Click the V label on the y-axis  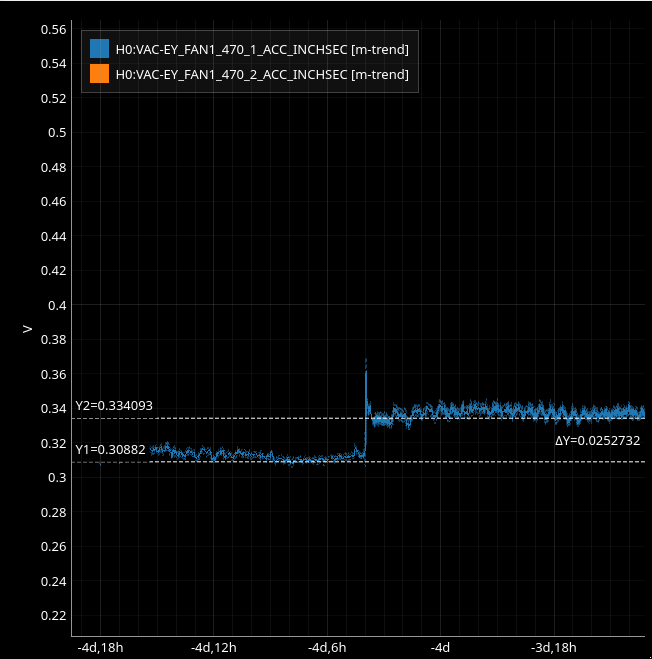click(x=27, y=327)
